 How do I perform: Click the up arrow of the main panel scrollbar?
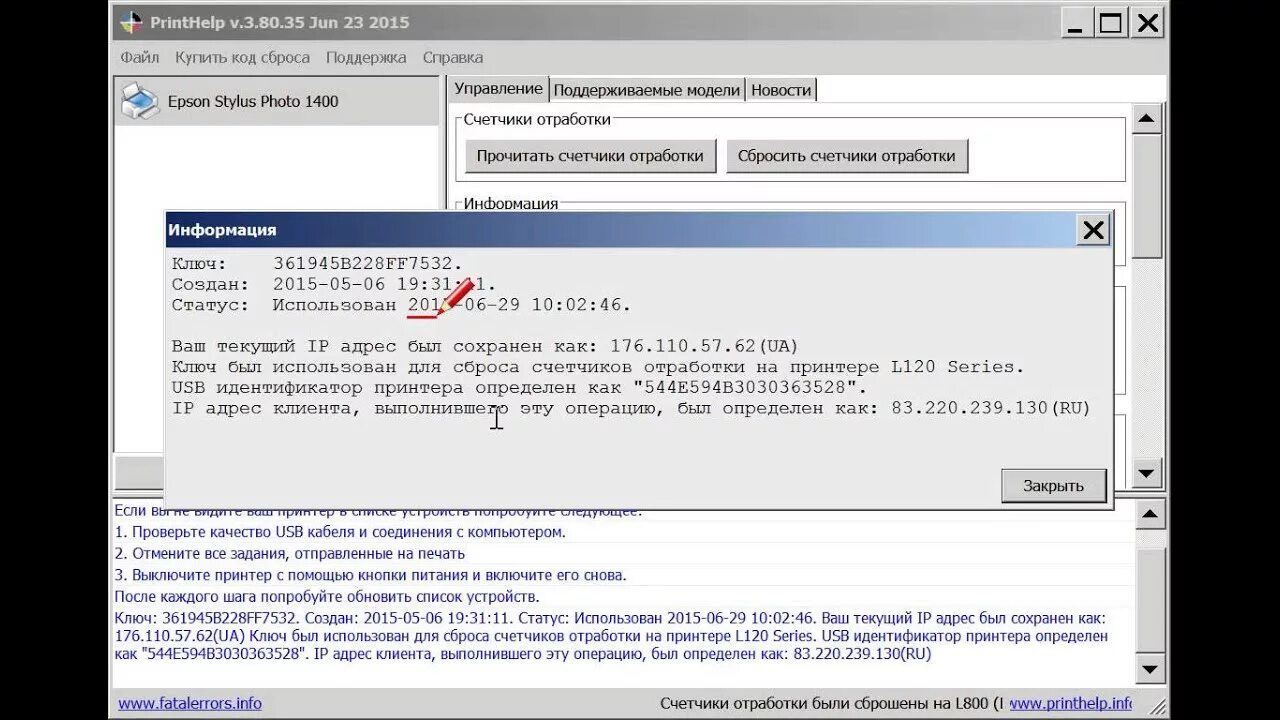[1147, 120]
